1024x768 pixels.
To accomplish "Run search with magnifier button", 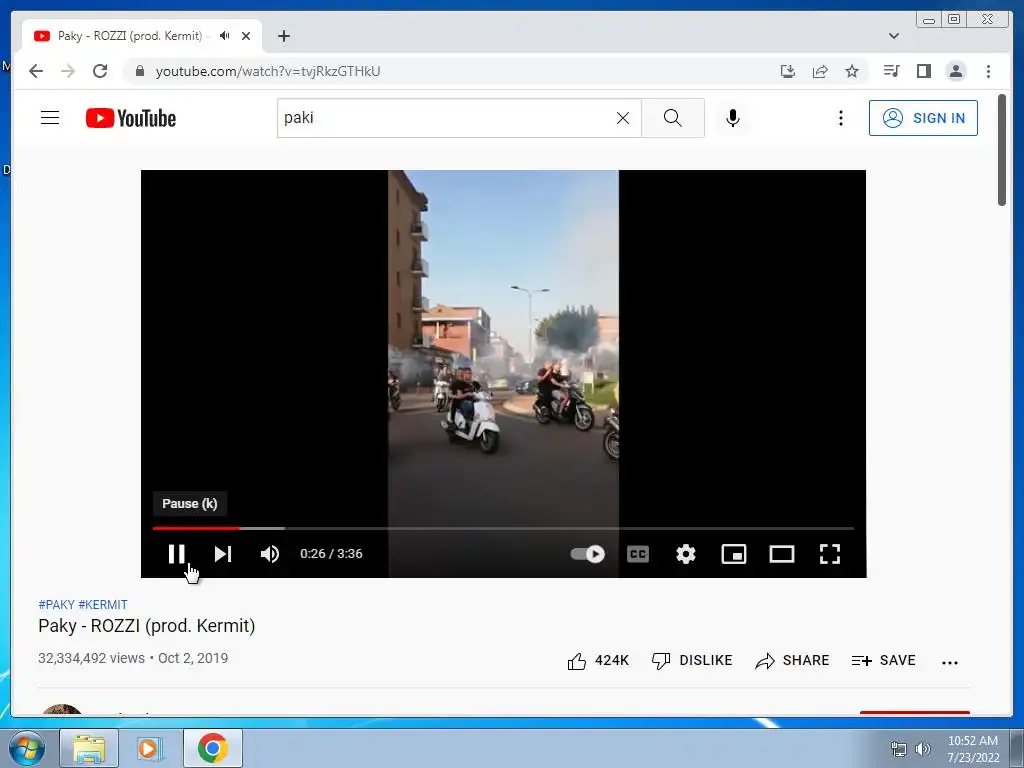I will [x=673, y=118].
